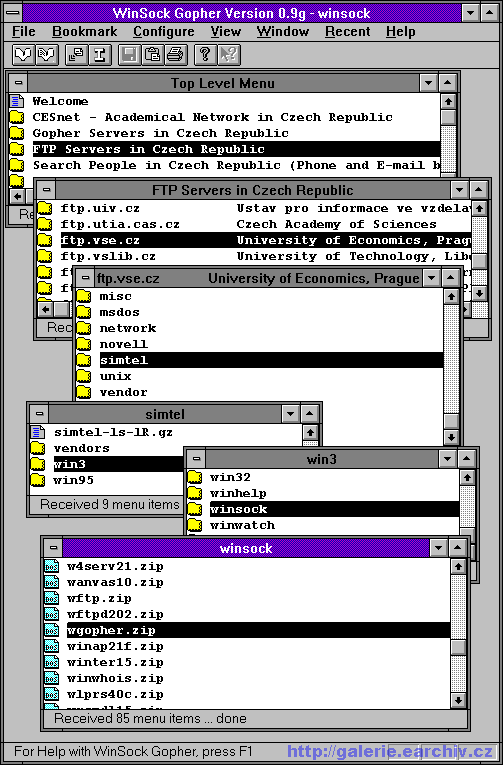Image resolution: width=503 pixels, height=765 pixels.
Task: Click scroll-down arrow in the winsock window
Action: click(x=458, y=701)
